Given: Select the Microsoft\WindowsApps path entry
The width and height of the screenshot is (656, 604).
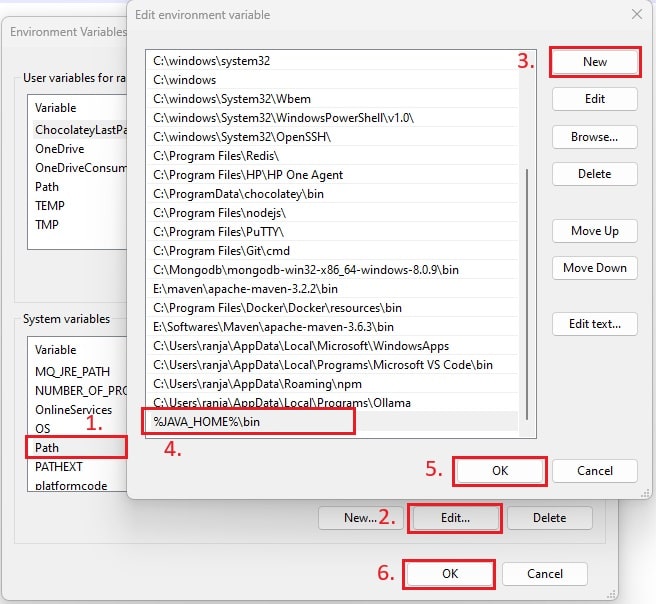Looking at the screenshot, I should click(332, 346).
